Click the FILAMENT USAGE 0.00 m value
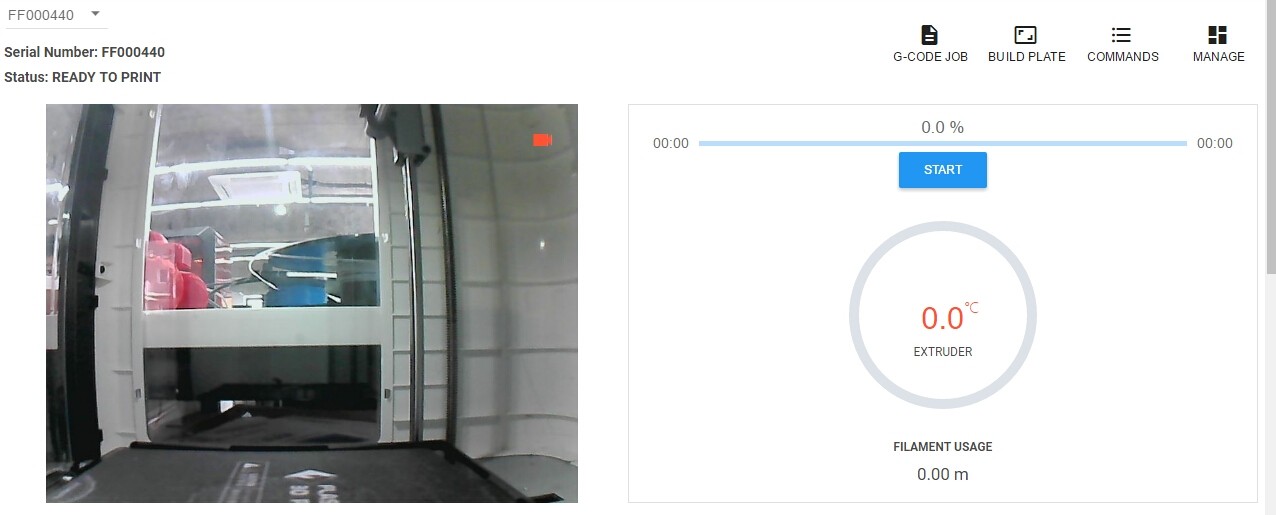This screenshot has height=515, width=1276. [x=942, y=474]
